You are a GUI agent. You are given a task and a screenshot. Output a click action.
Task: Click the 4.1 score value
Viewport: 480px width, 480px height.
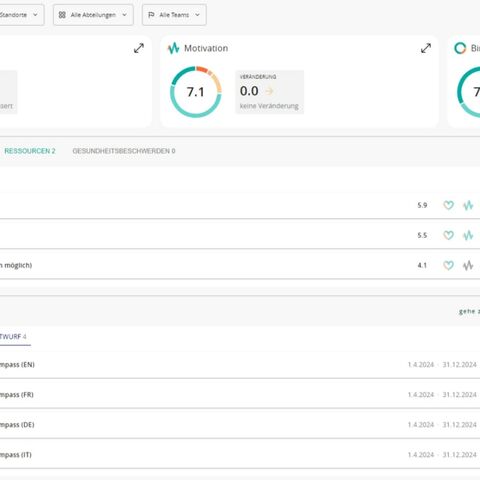(422, 265)
